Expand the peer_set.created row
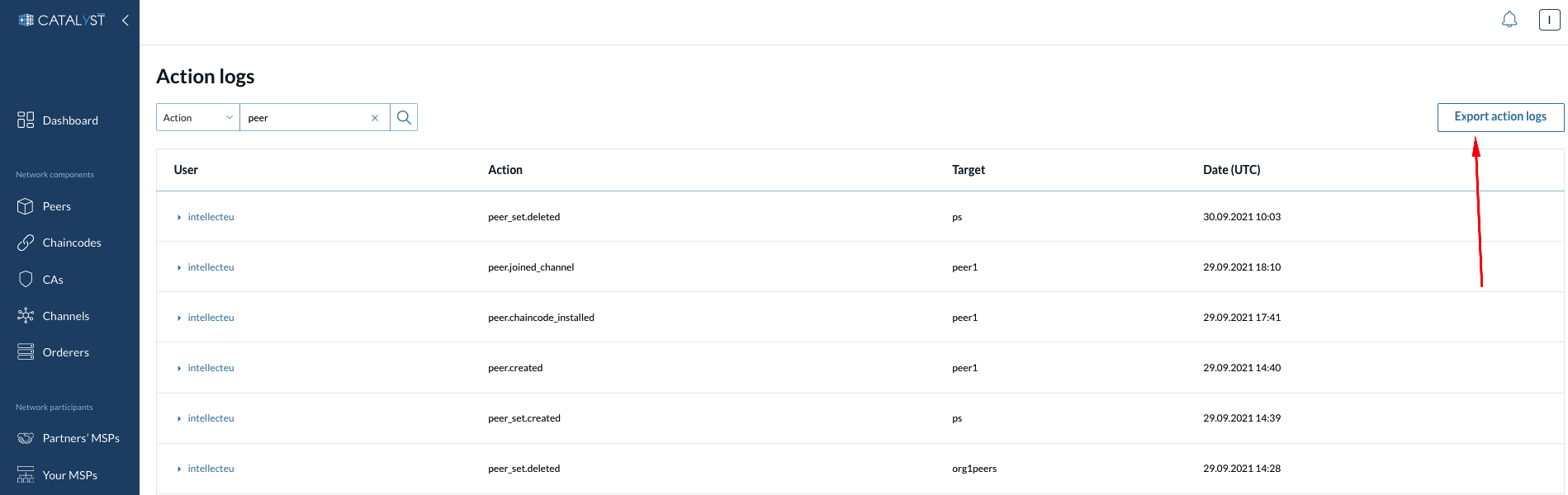The height and width of the screenshot is (495, 1568). 179,418
